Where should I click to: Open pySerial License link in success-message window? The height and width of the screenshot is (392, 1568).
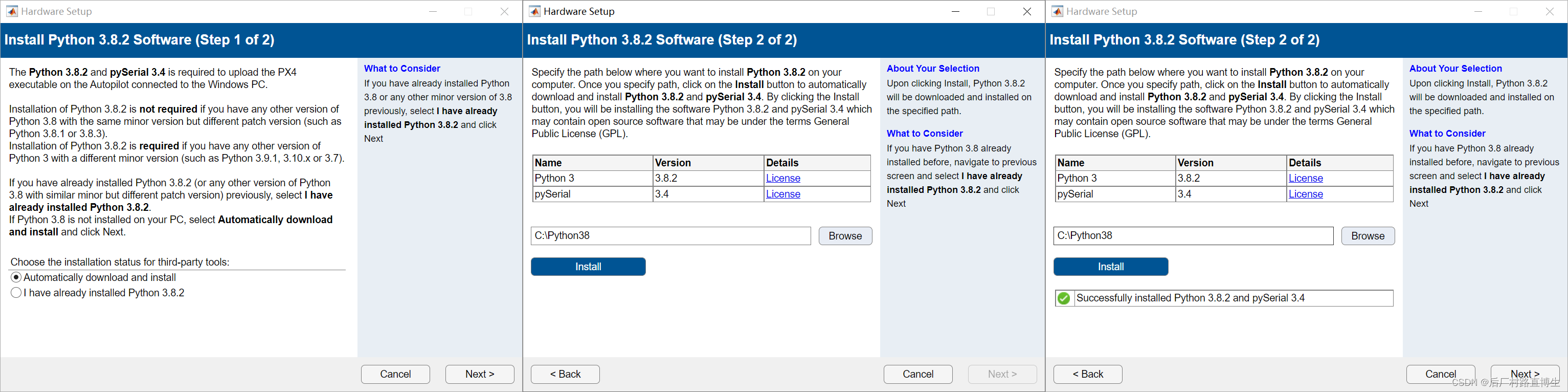tap(1306, 194)
